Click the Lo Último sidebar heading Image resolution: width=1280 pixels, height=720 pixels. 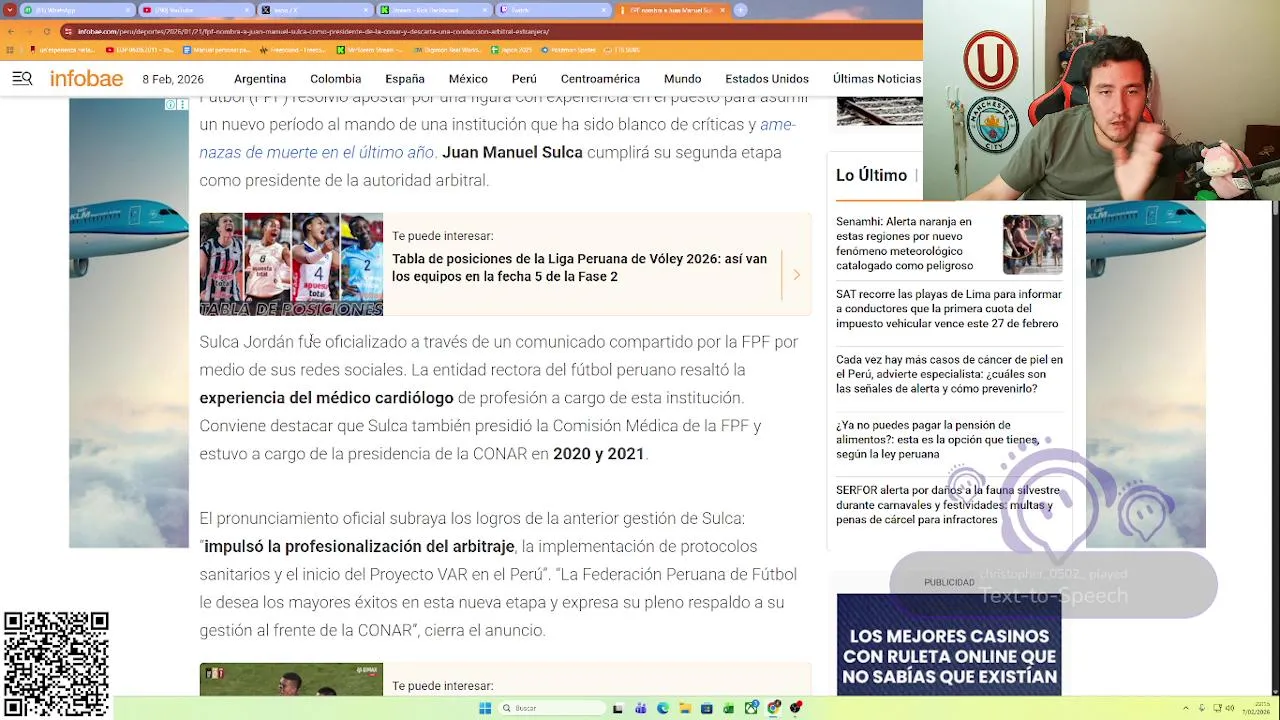(x=871, y=175)
